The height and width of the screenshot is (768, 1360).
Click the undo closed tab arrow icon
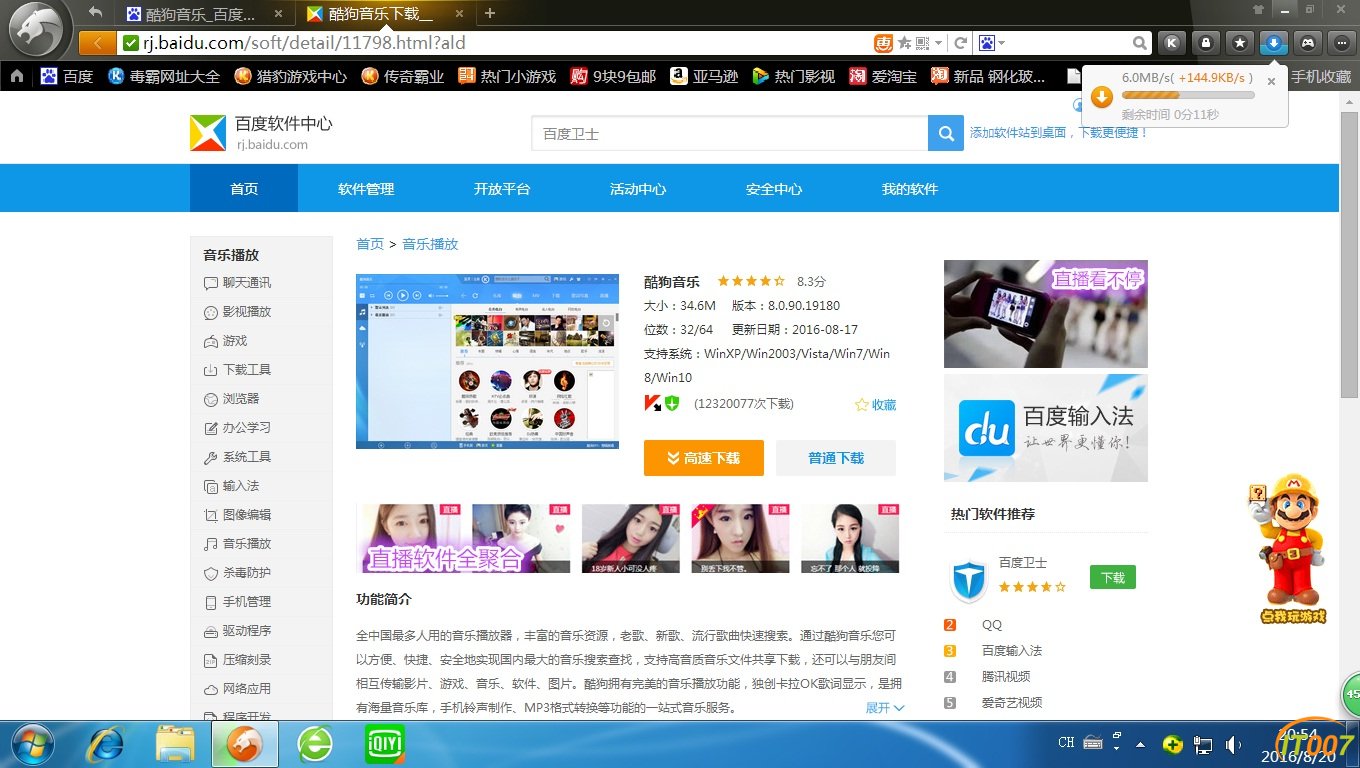tap(95, 13)
